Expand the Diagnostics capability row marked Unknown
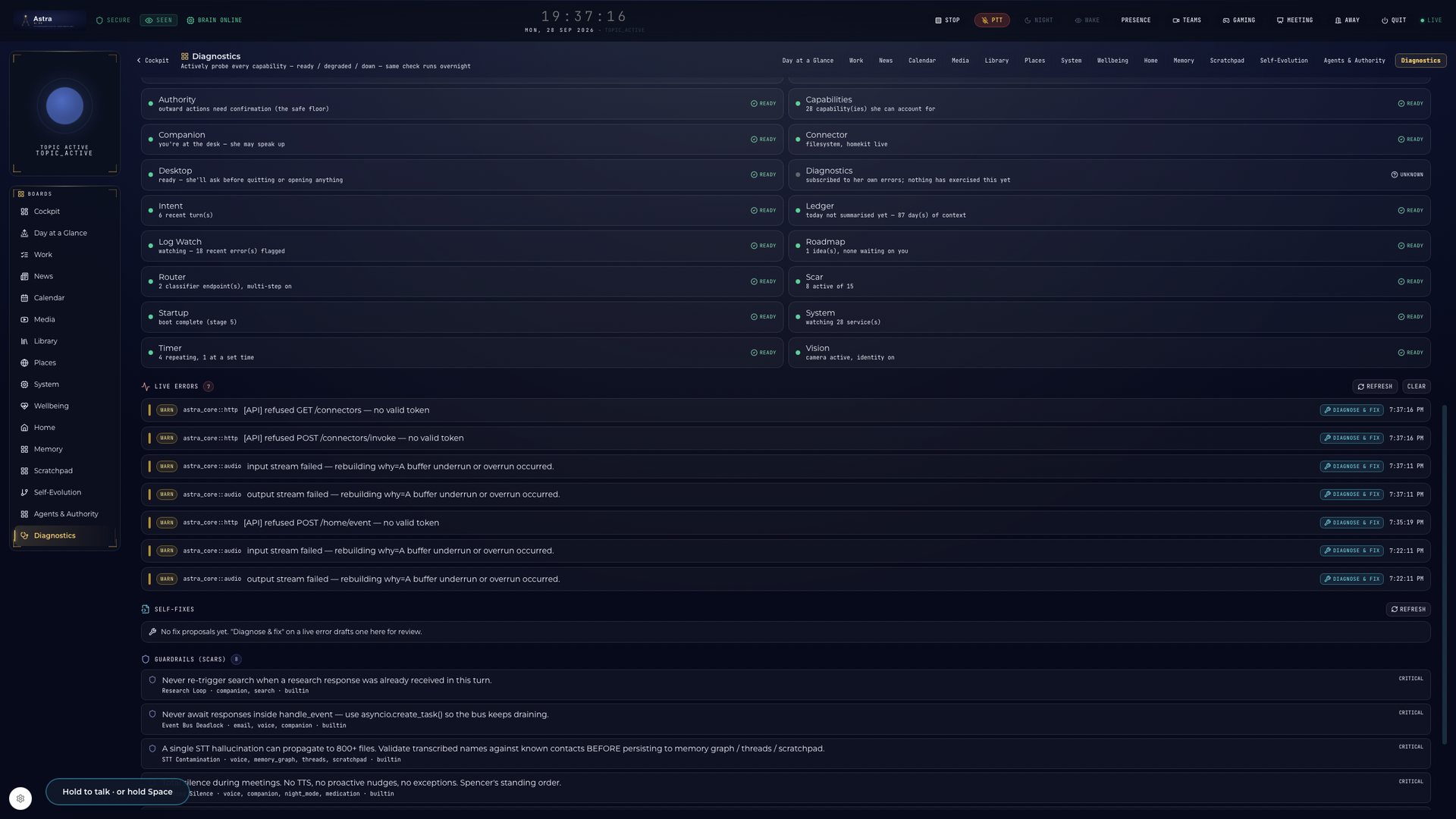 (1109, 175)
